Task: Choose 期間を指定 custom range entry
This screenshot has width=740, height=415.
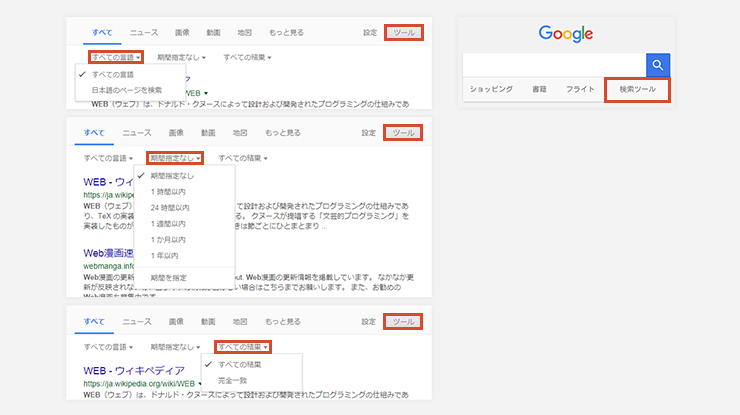Action: pyautogui.click(x=168, y=278)
